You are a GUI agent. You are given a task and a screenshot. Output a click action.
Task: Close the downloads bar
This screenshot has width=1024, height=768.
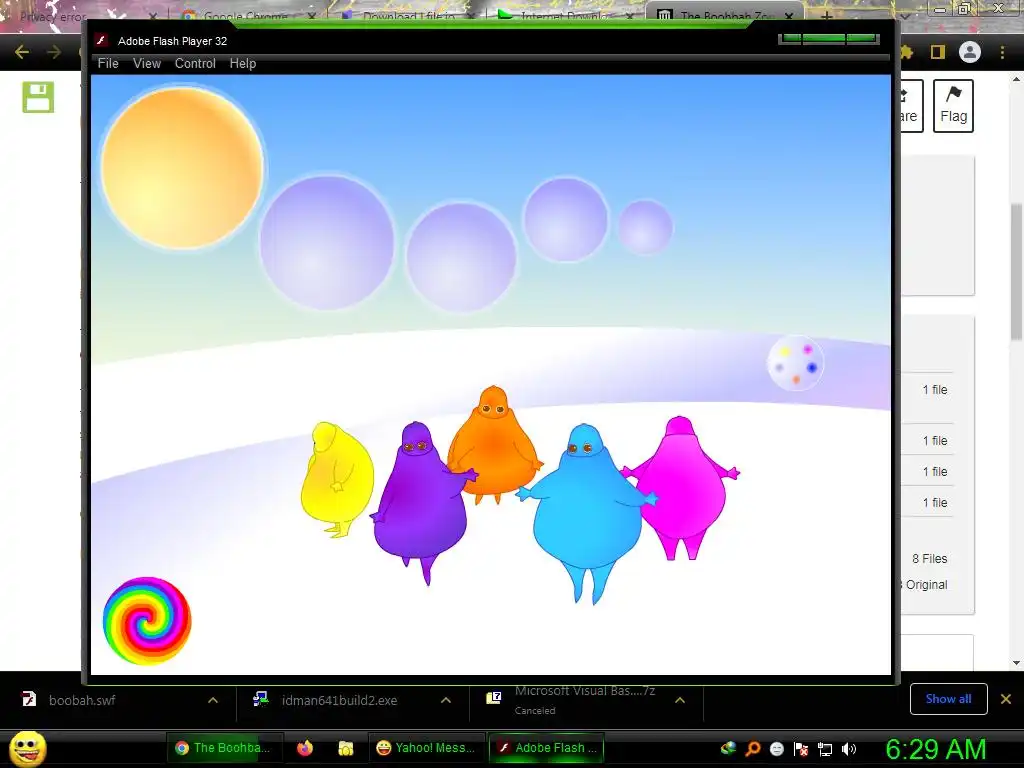click(x=1006, y=699)
